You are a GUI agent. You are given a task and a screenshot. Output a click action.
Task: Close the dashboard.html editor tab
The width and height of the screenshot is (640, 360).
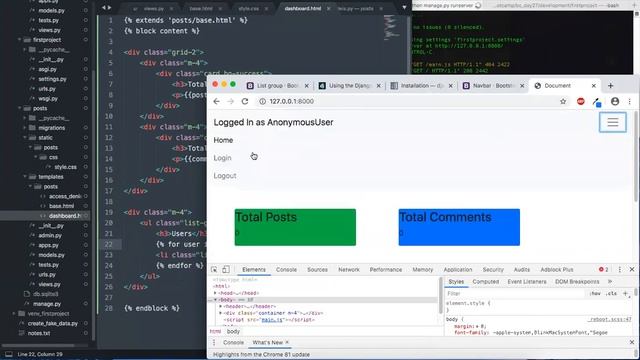click(329, 8)
